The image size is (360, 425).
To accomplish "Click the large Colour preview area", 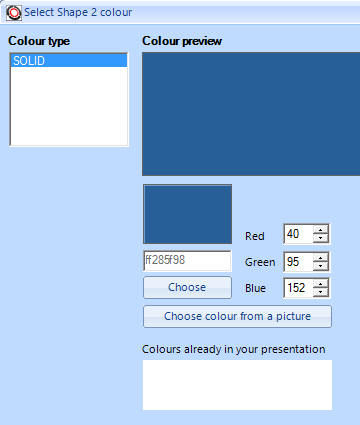I will [251, 114].
